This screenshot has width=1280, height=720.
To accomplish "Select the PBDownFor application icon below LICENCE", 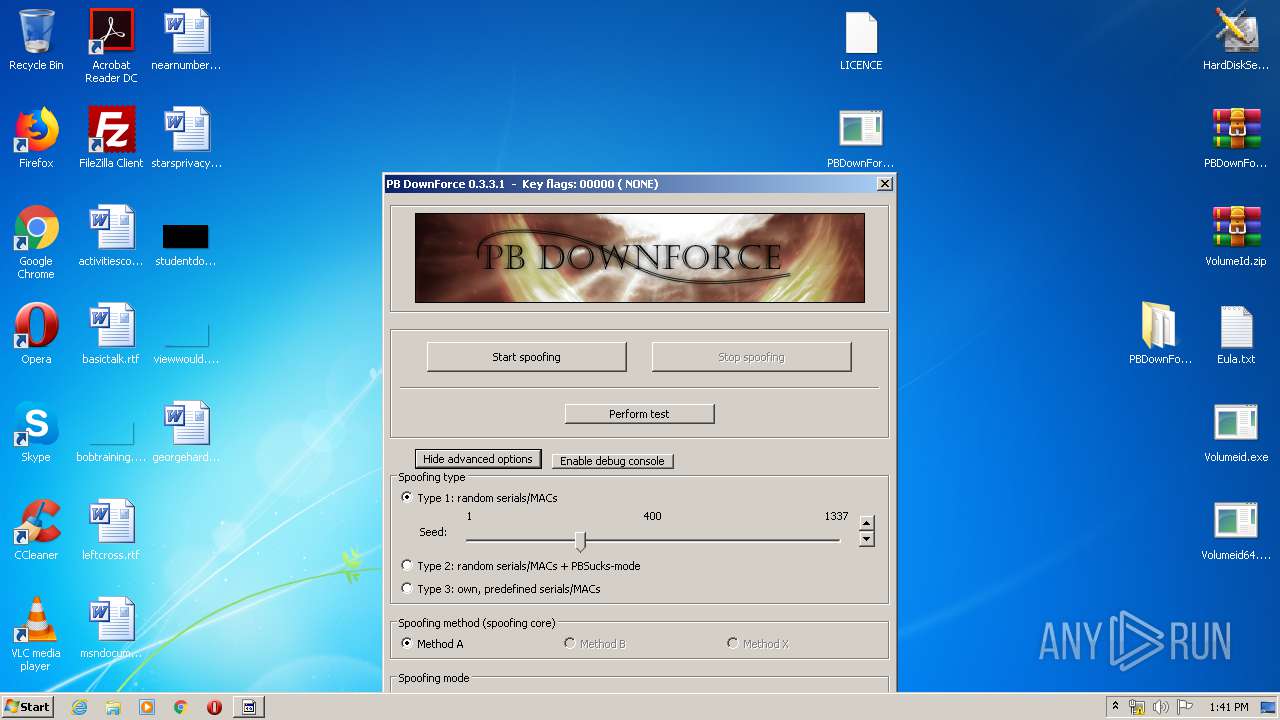I will (861, 138).
